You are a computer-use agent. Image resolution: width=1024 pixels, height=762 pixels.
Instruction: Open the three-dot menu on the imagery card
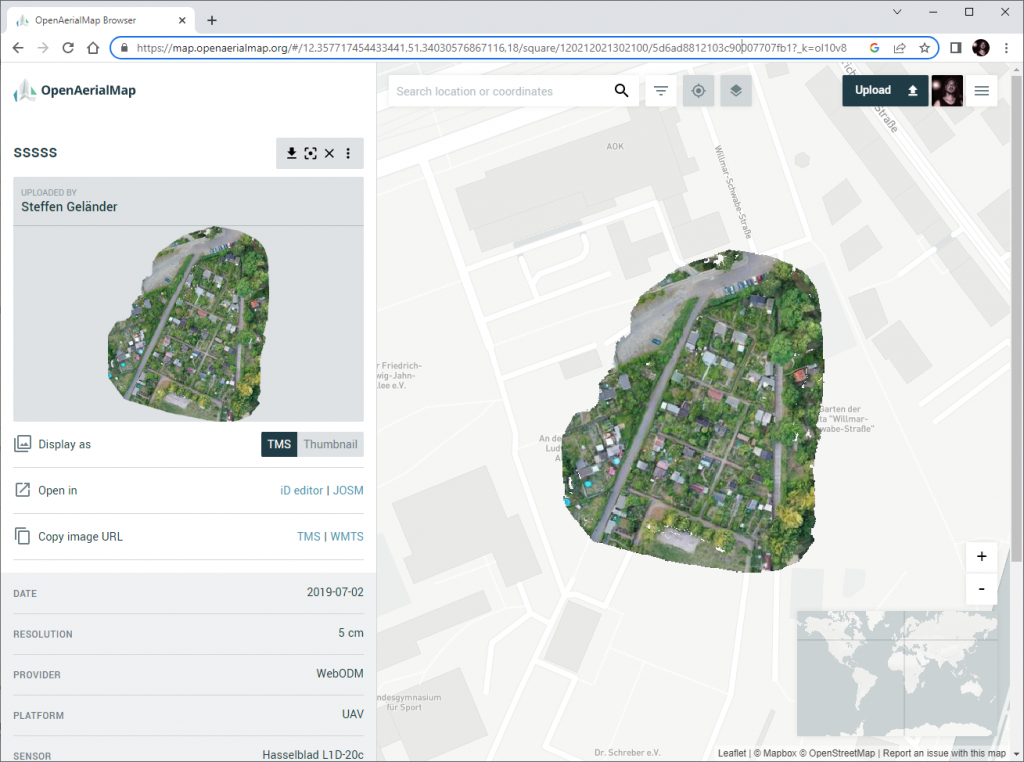(348, 153)
